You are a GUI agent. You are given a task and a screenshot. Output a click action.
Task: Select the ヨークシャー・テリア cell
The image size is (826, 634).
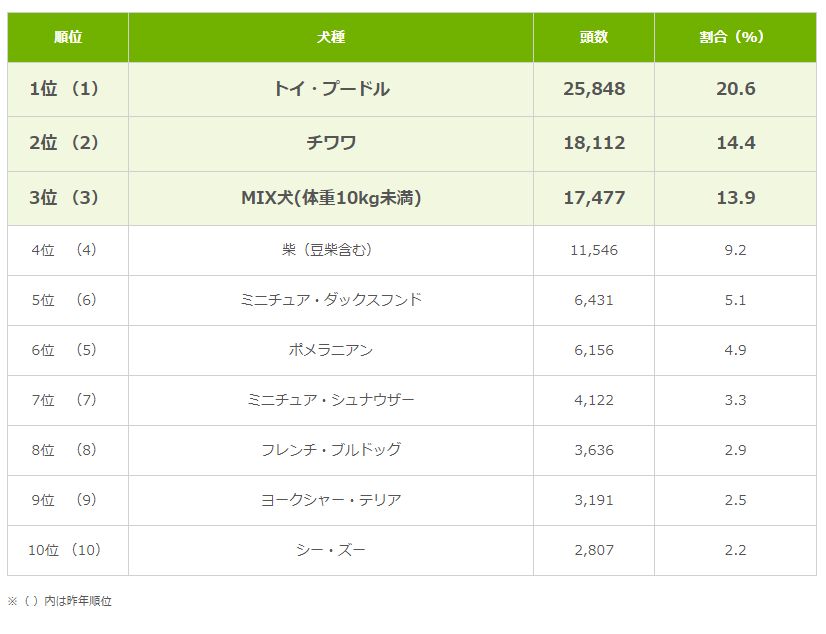point(331,500)
